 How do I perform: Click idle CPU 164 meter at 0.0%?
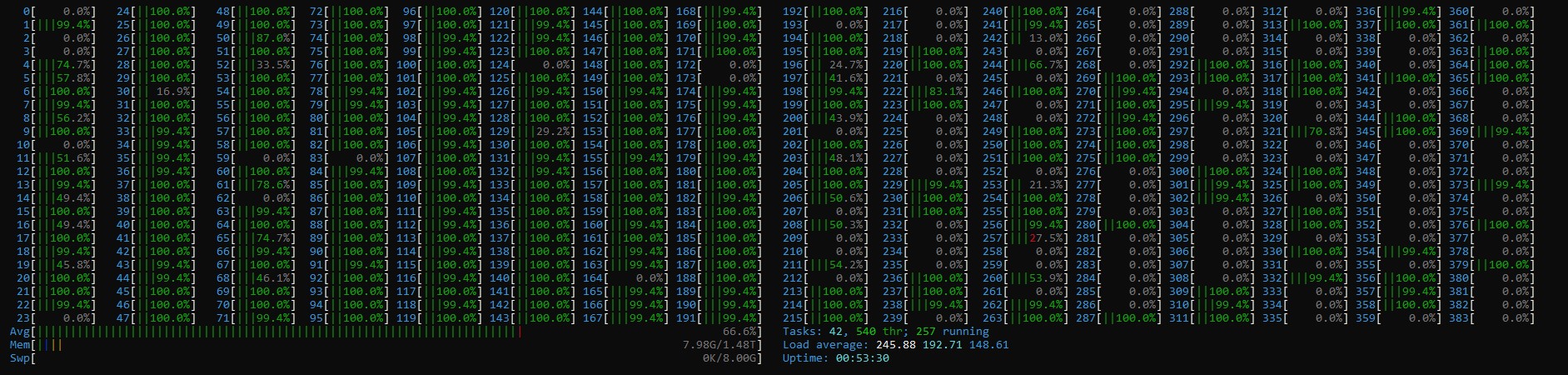tap(626, 278)
